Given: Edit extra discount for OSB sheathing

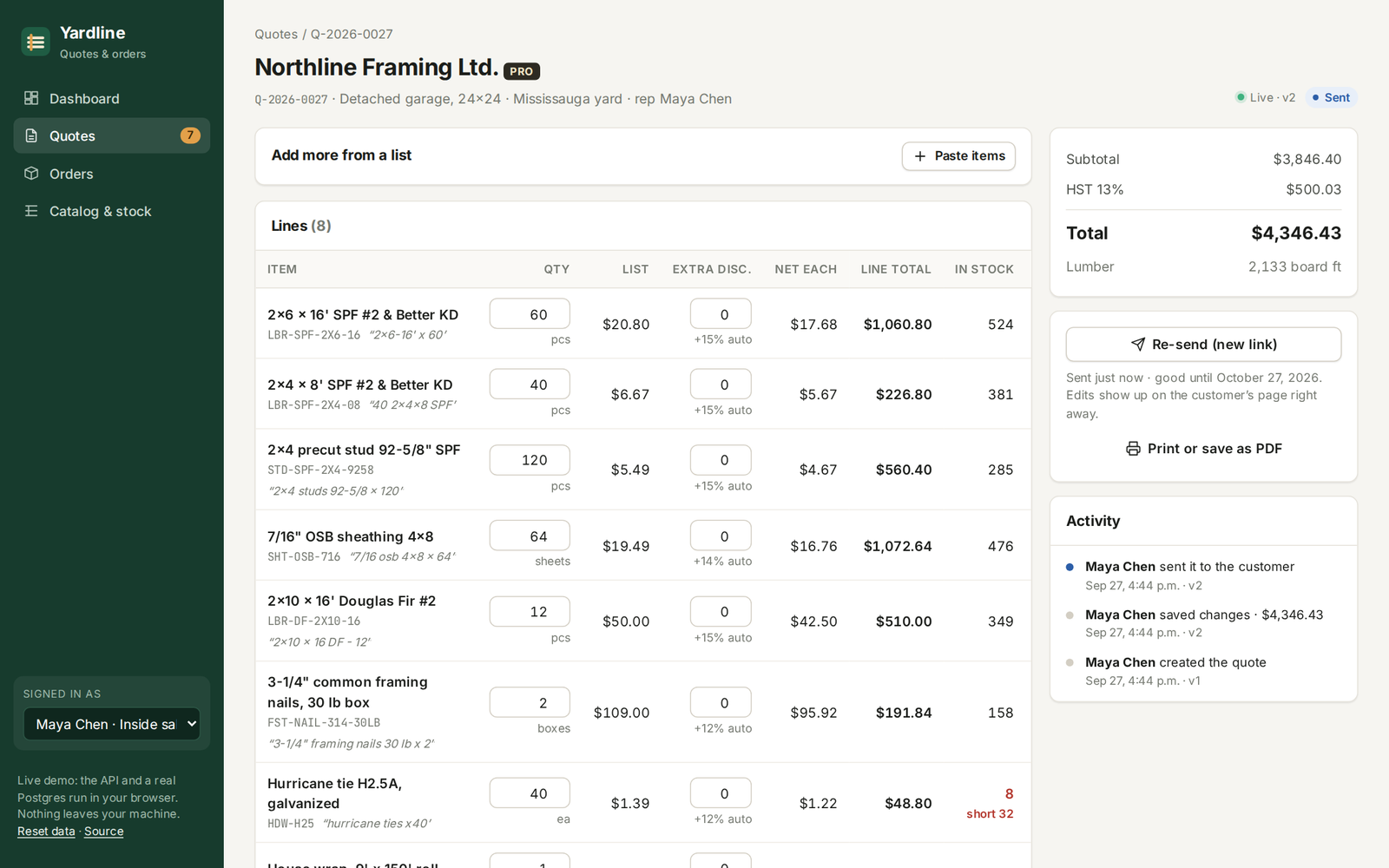Looking at the screenshot, I should tap(721, 536).
